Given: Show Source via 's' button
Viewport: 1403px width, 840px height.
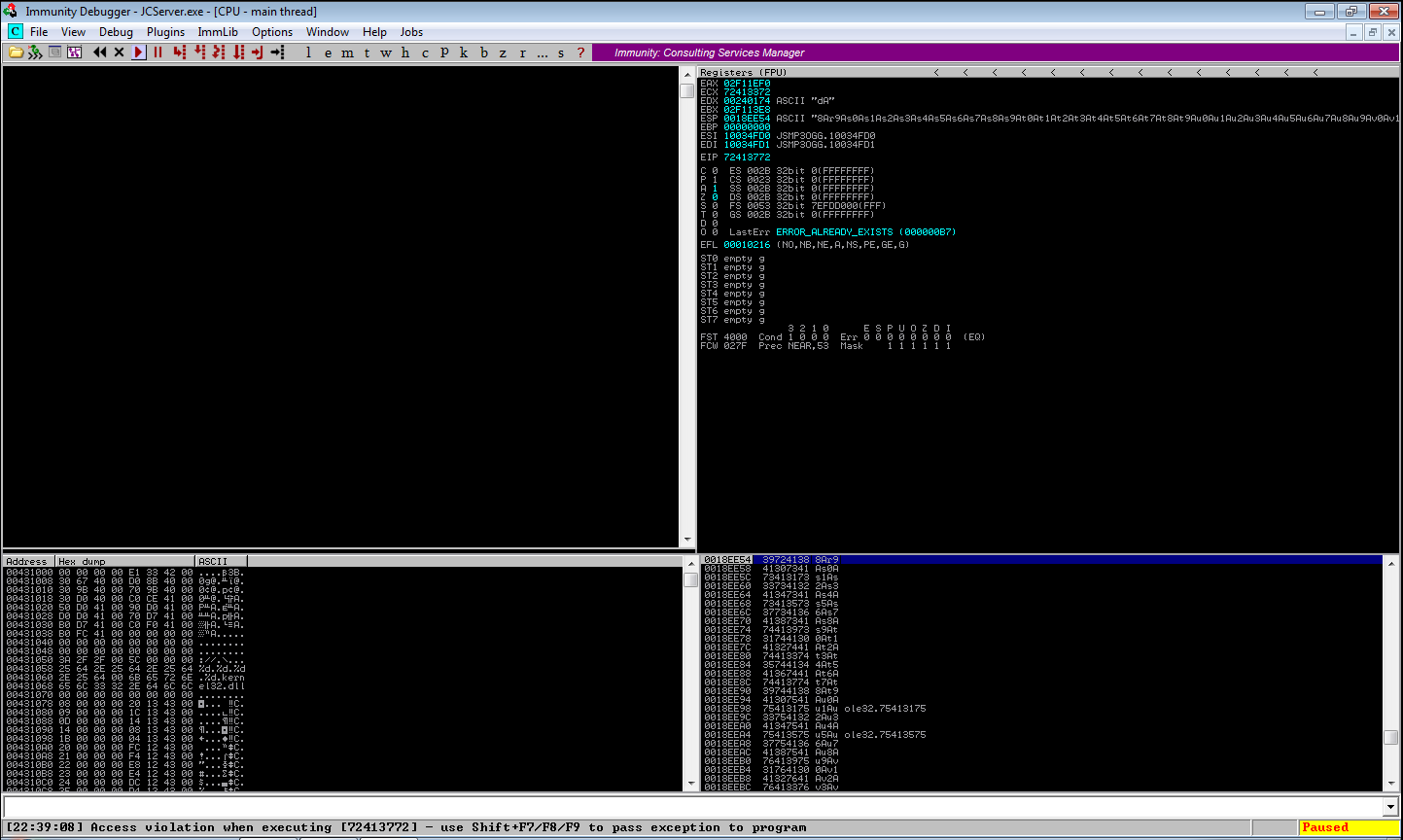Looking at the screenshot, I should [561, 52].
